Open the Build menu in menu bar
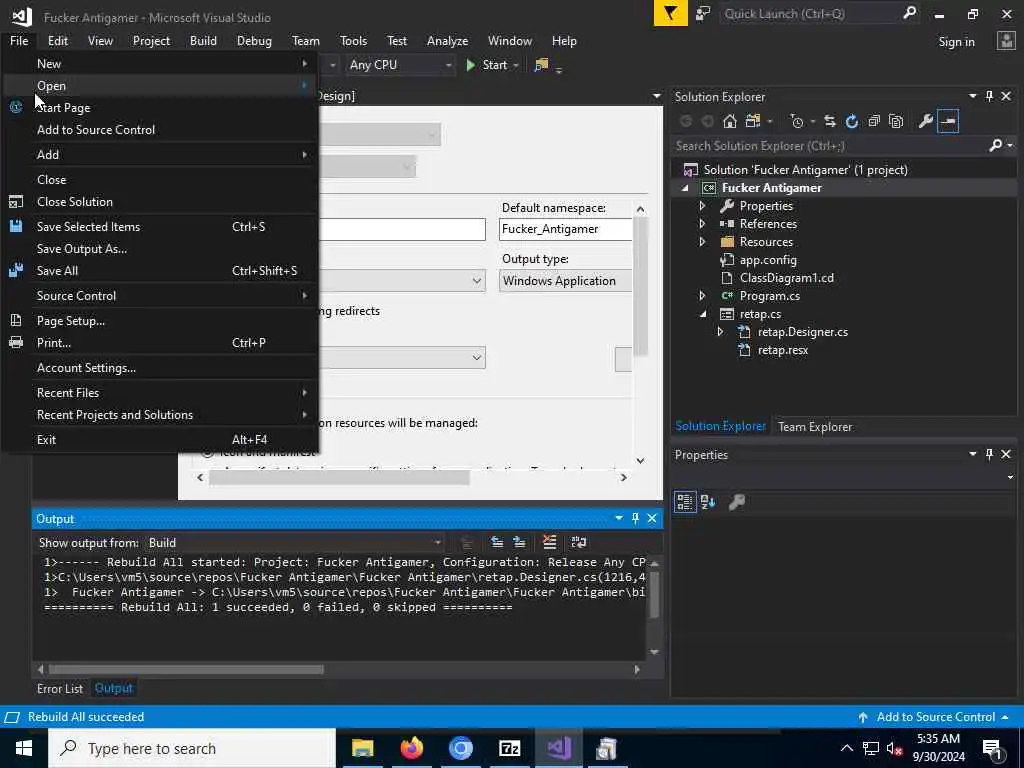Screen dimensions: 1024x768 (203, 40)
